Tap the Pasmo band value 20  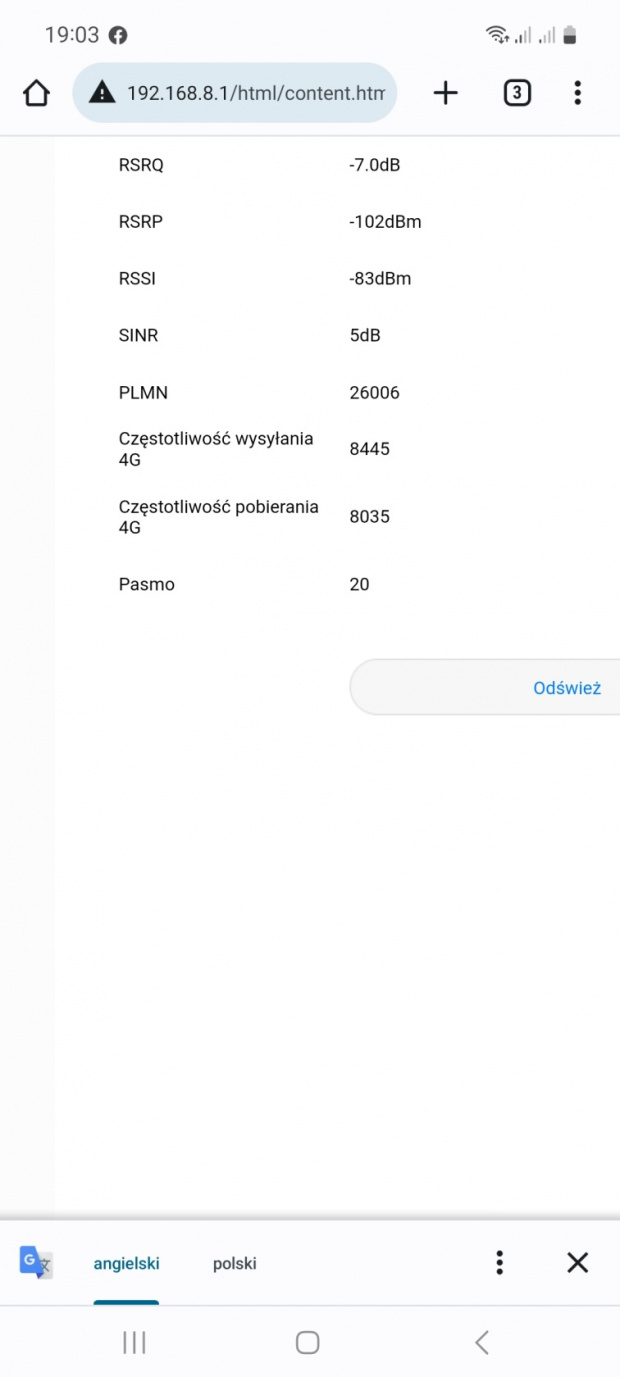(359, 585)
